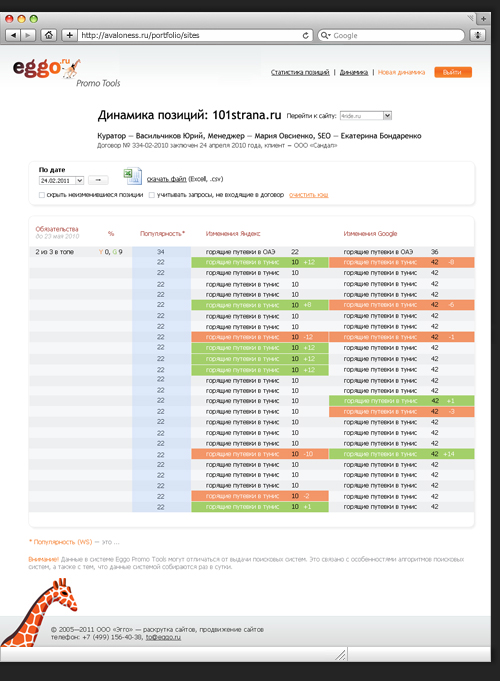The width and height of the screenshot is (500, 681).
Task: Click the orange Google row showing -8
Action: pos(401,262)
